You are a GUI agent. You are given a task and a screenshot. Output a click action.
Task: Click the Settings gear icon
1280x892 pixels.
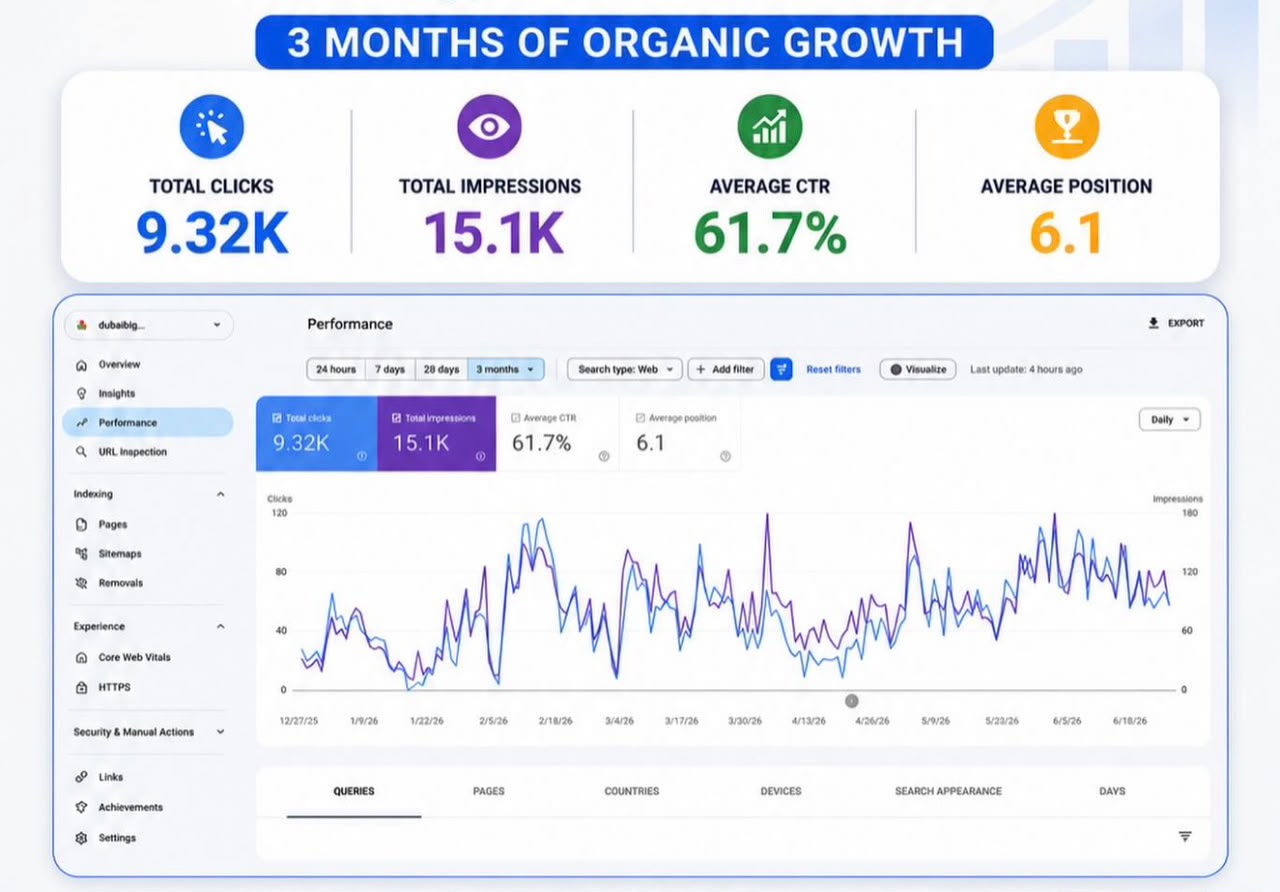81,838
